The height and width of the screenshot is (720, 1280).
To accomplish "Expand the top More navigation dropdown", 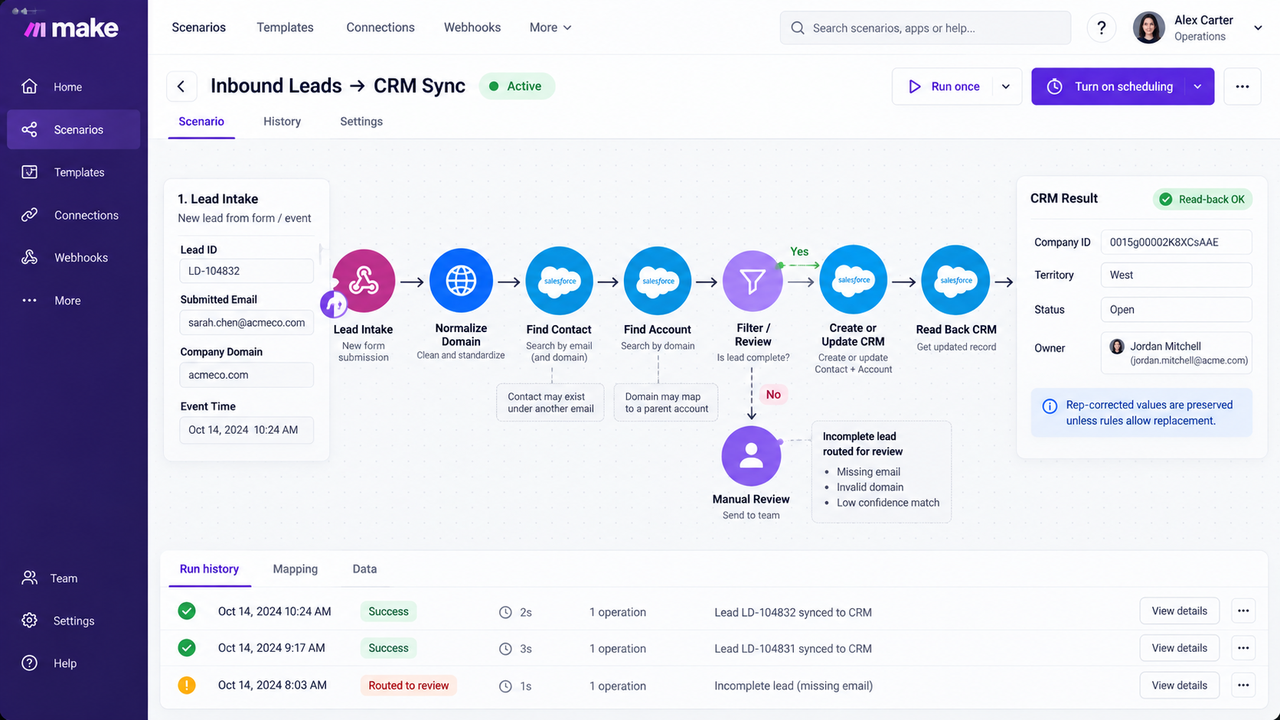I will tap(551, 28).
